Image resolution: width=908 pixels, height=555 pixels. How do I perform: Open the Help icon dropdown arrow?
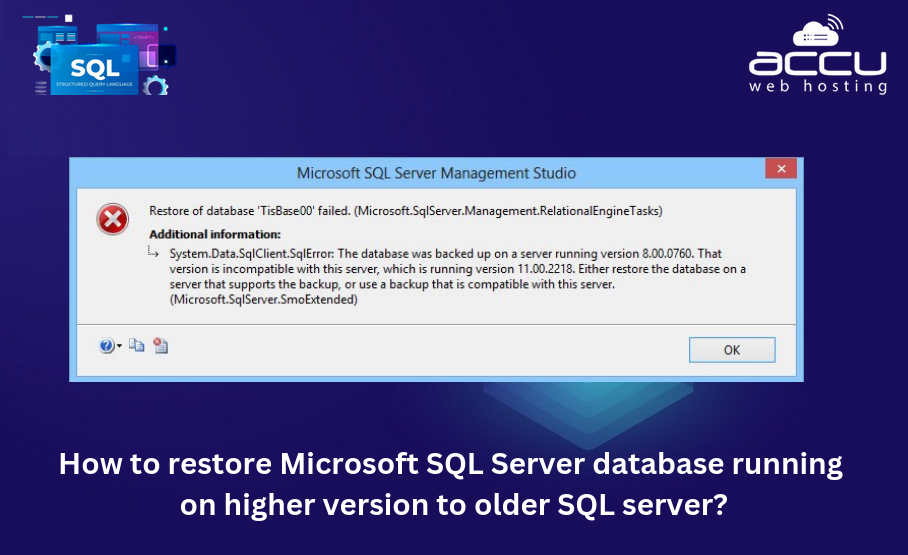pyautogui.click(x=119, y=347)
